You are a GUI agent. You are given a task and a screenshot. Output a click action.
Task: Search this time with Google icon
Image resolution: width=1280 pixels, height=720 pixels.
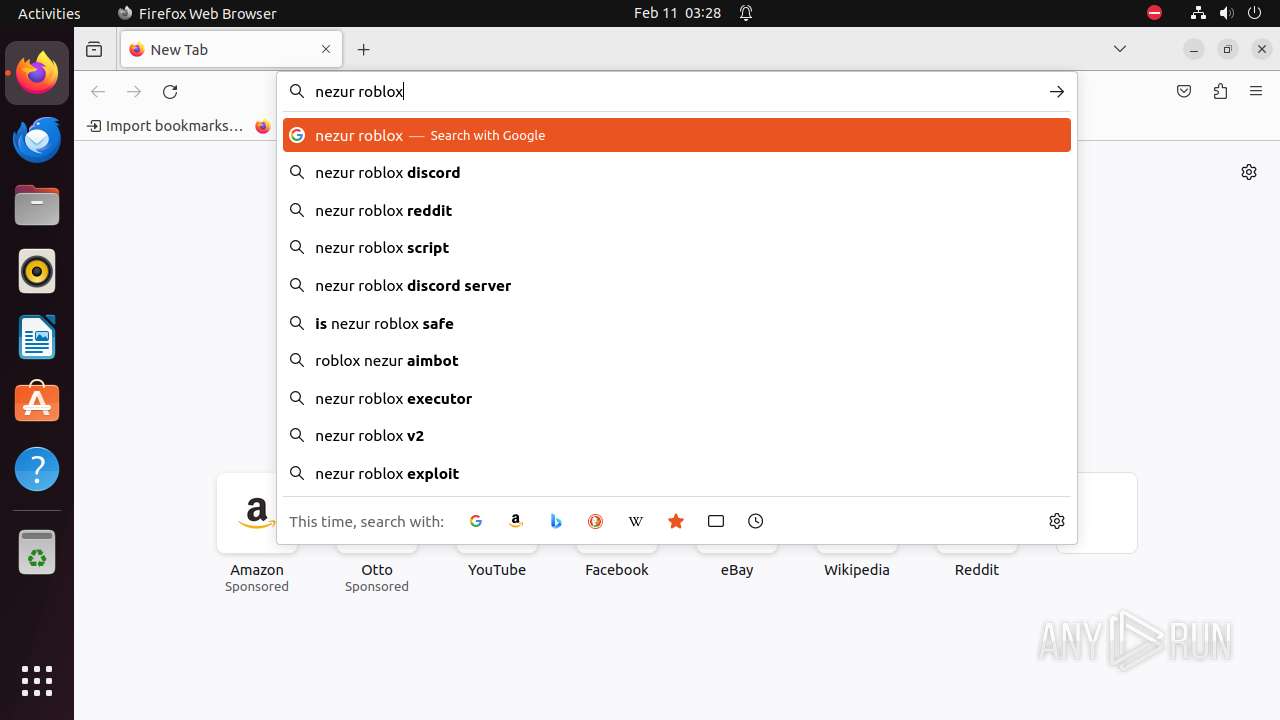476,521
